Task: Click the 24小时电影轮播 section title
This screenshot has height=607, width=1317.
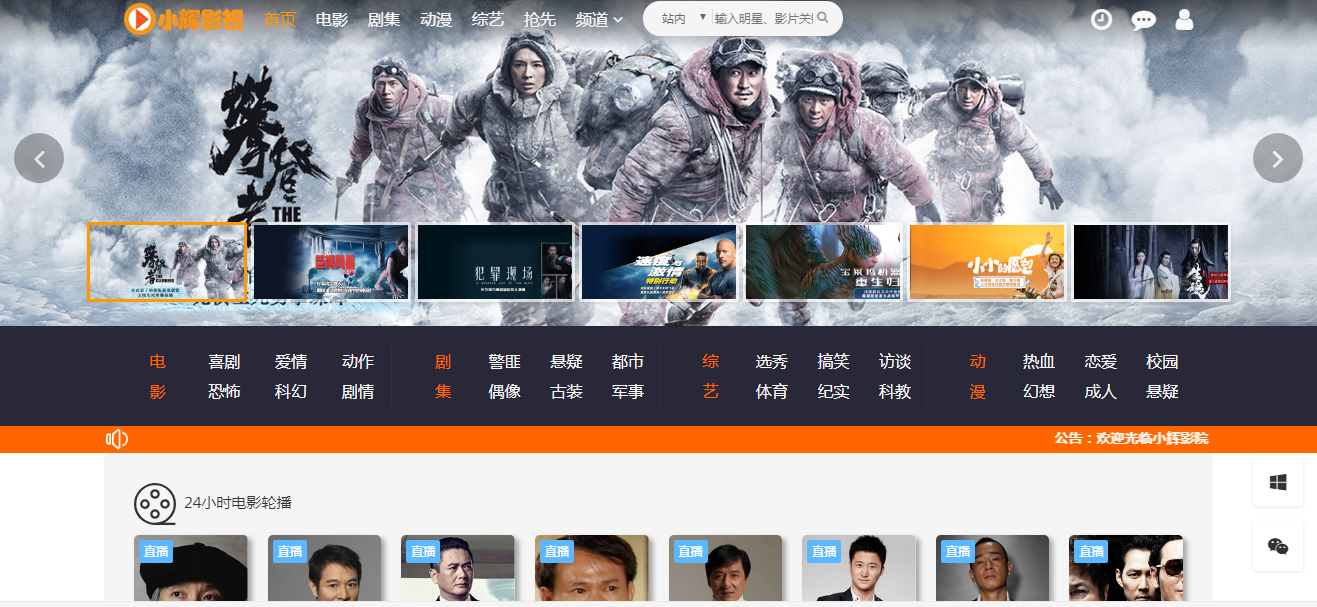Action: click(238, 503)
